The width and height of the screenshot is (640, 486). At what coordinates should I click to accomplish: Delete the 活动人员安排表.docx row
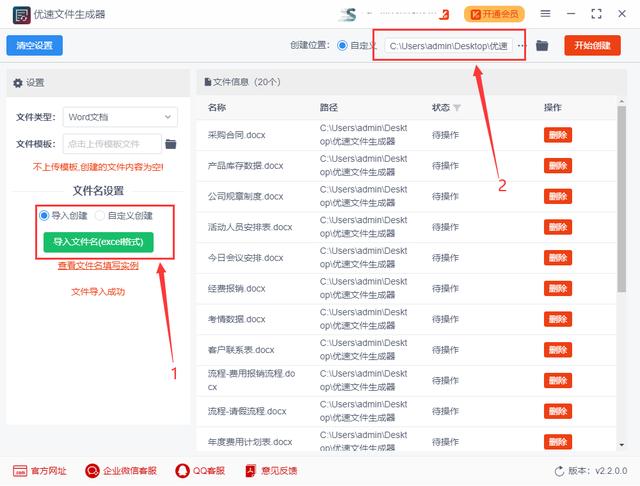pos(558,227)
